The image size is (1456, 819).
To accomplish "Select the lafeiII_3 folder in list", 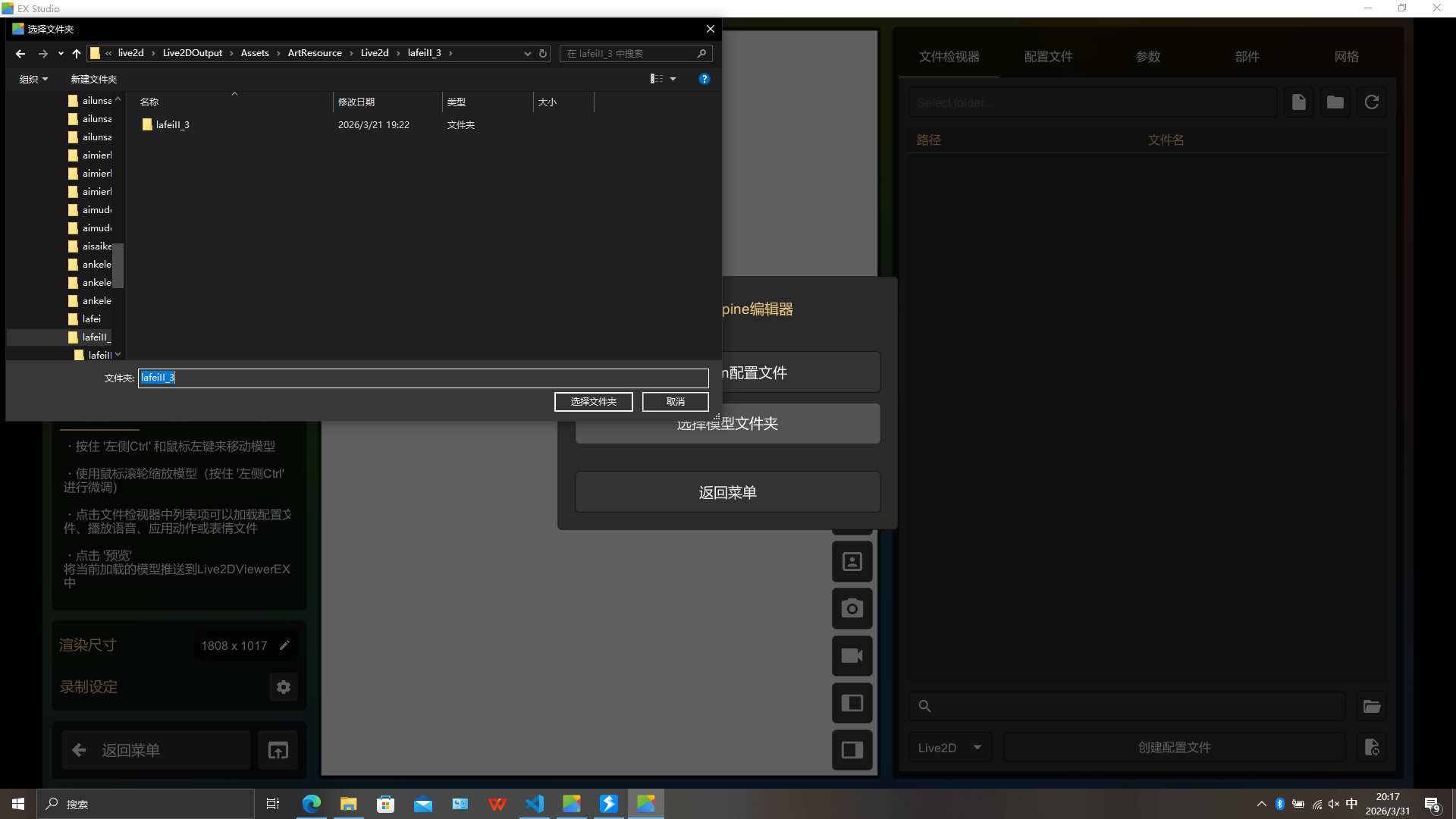I will click(x=172, y=125).
